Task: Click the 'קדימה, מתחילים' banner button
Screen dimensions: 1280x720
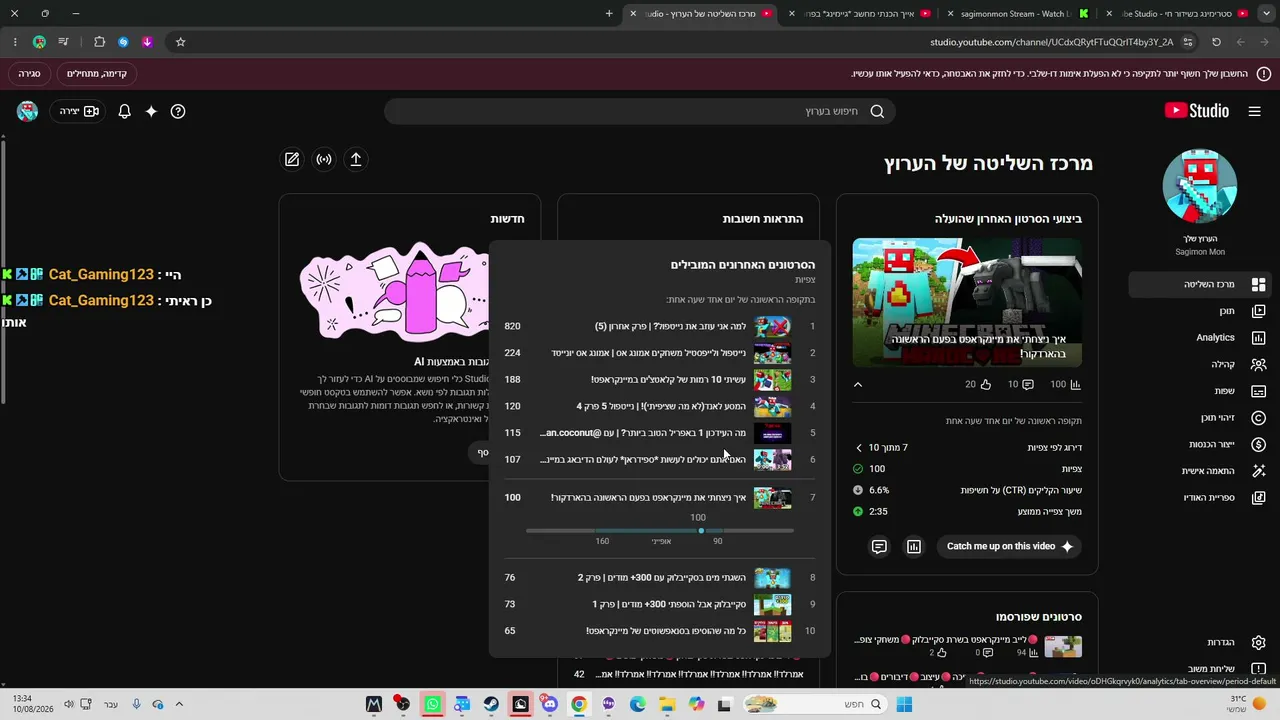Action: point(96,74)
